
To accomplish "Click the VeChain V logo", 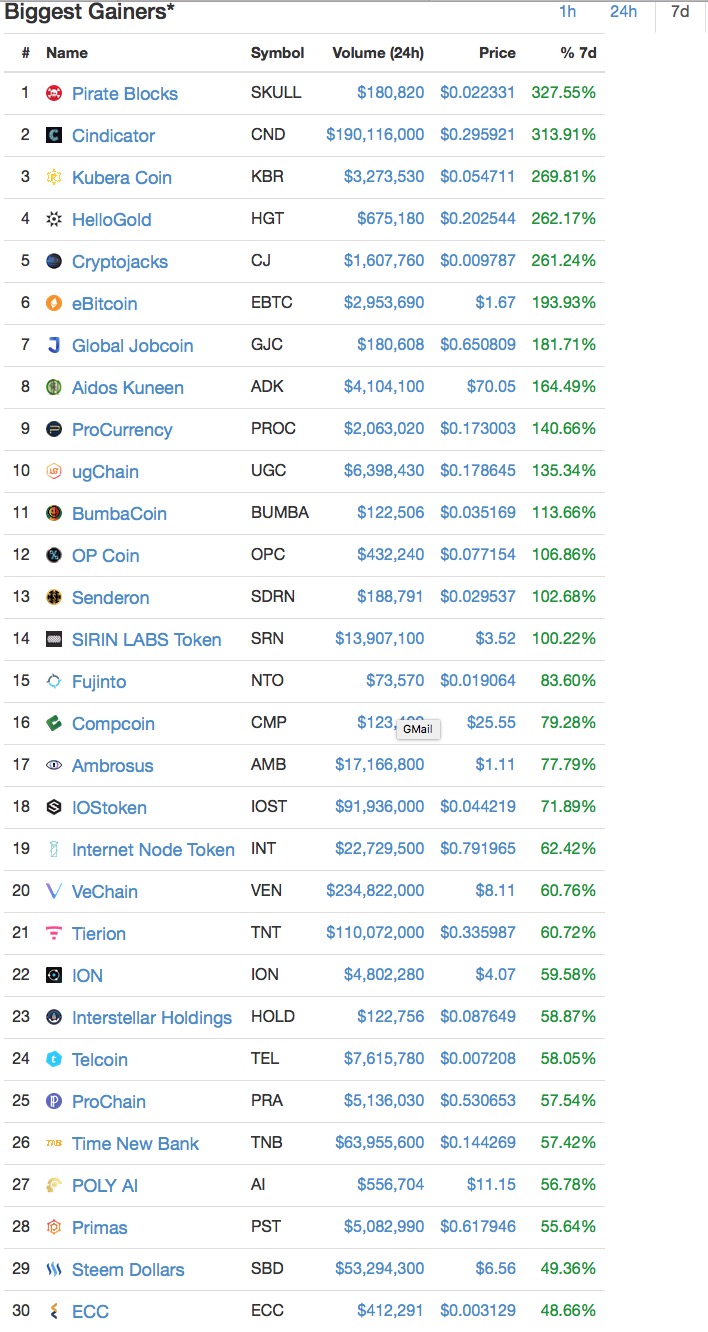I will coord(54,892).
